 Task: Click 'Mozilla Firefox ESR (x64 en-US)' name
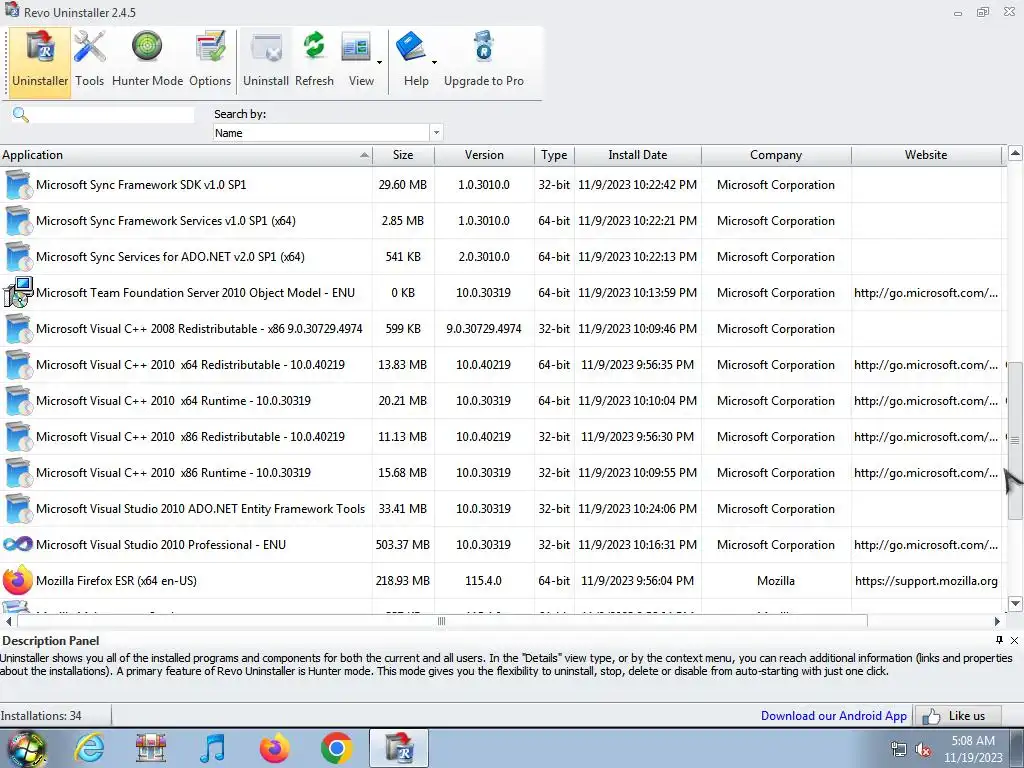coord(116,581)
